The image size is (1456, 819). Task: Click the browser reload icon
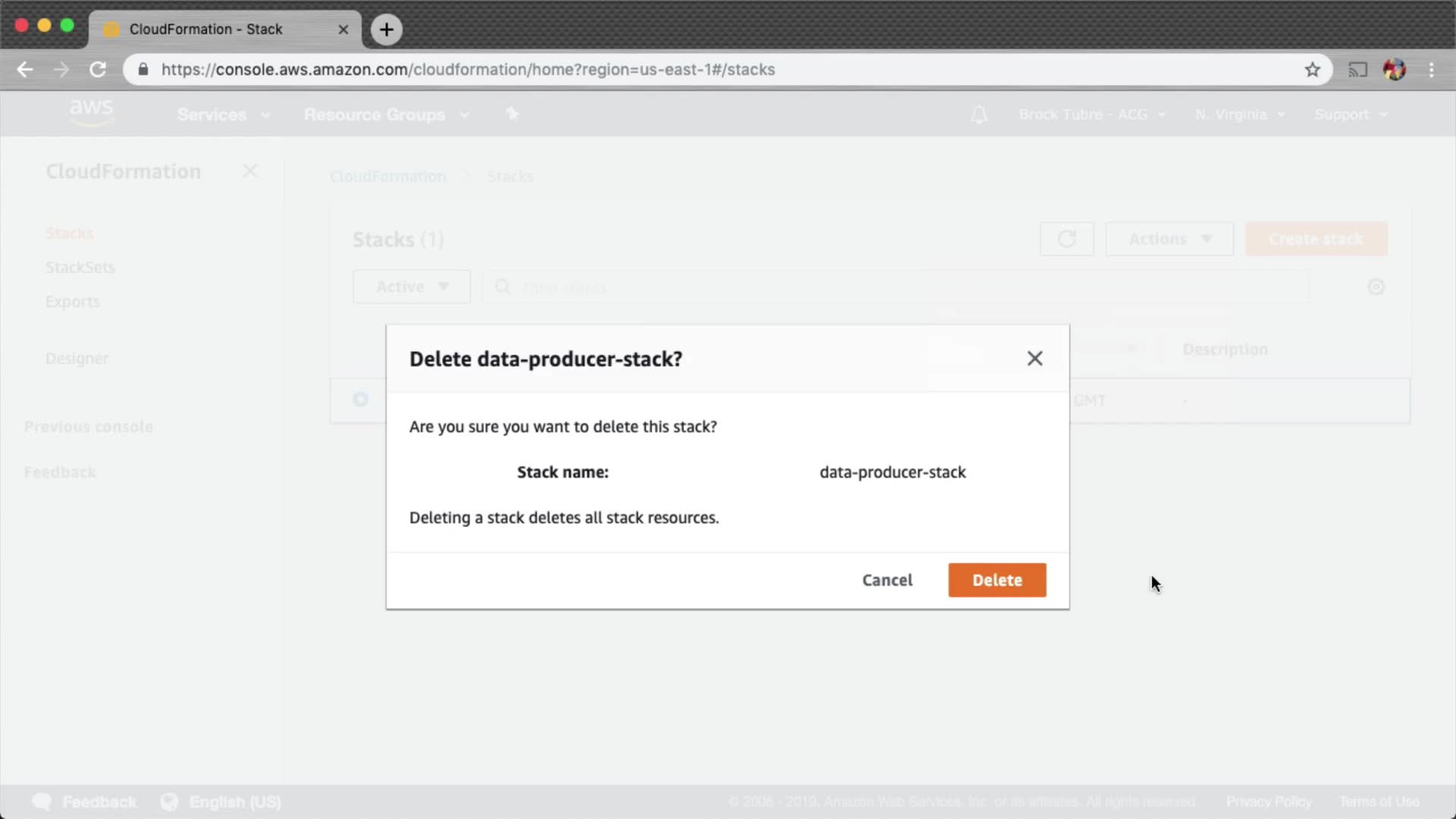[x=98, y=70]
